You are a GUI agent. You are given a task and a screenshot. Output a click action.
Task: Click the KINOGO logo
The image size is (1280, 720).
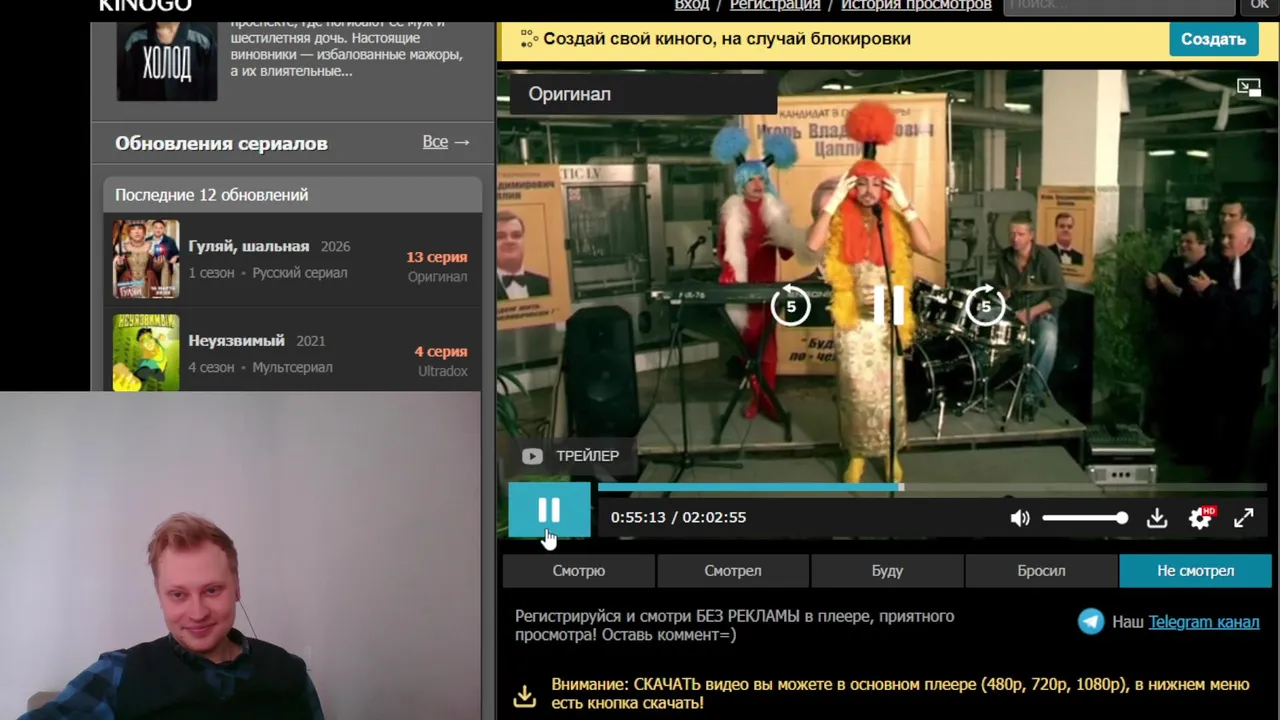tap(145, 6)
